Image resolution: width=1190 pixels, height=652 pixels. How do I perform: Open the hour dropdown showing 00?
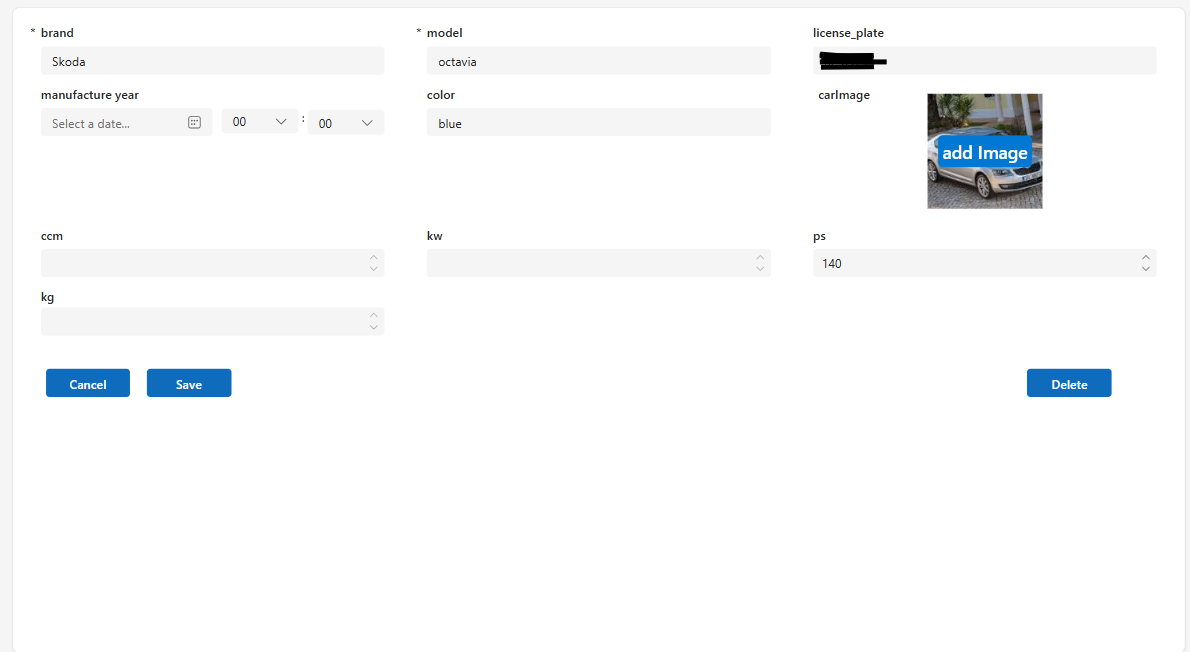(x=260, y=121)
